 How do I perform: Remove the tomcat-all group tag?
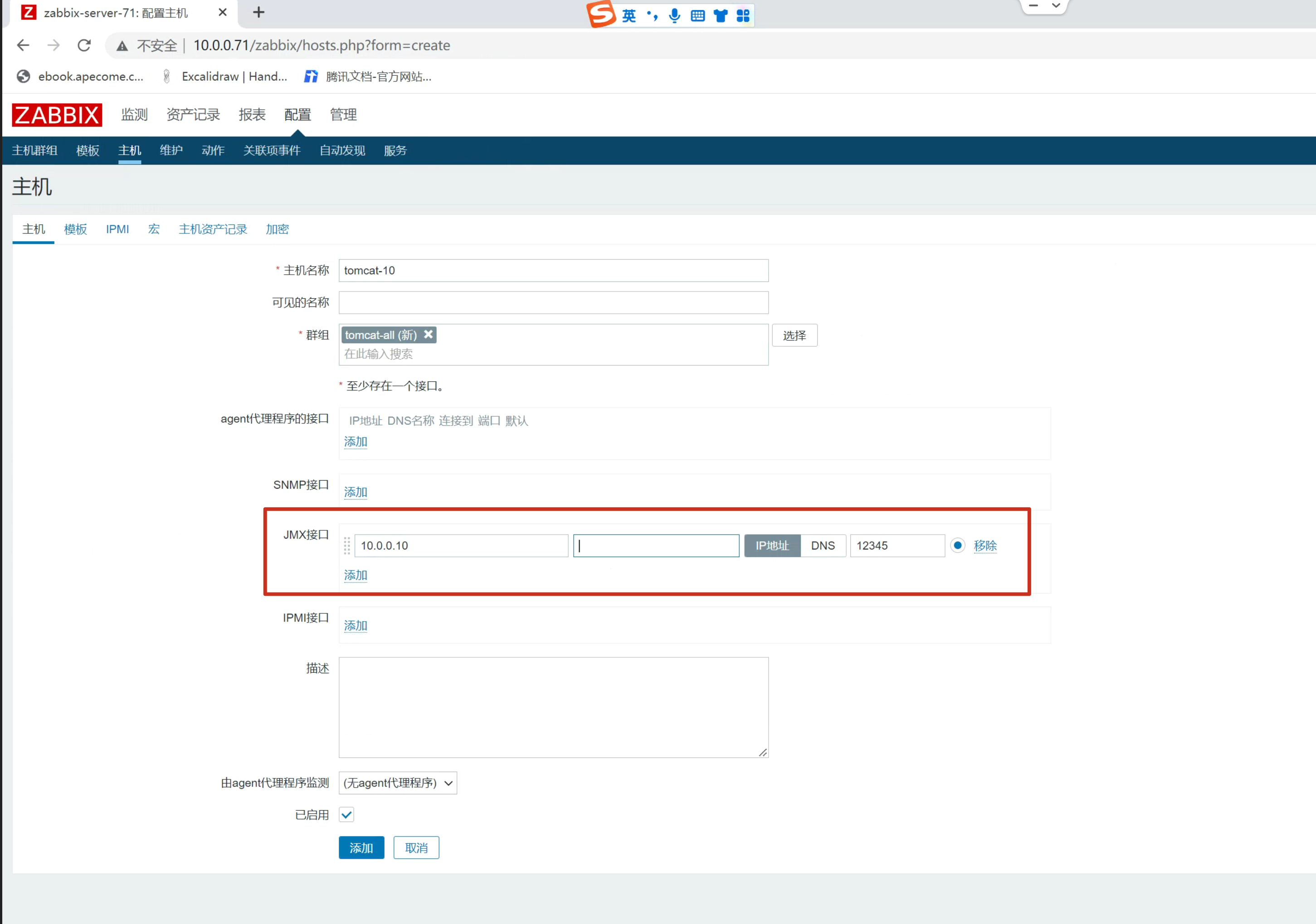[x=428, y=334]
